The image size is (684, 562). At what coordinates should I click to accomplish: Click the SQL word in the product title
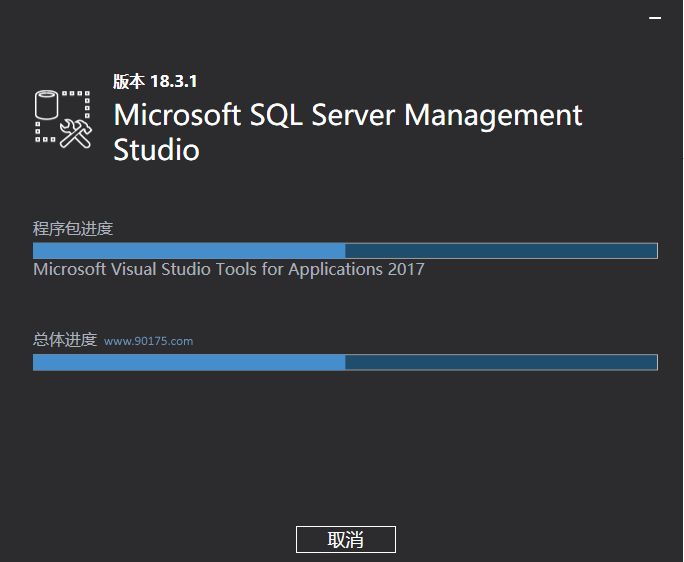(276, 115)
